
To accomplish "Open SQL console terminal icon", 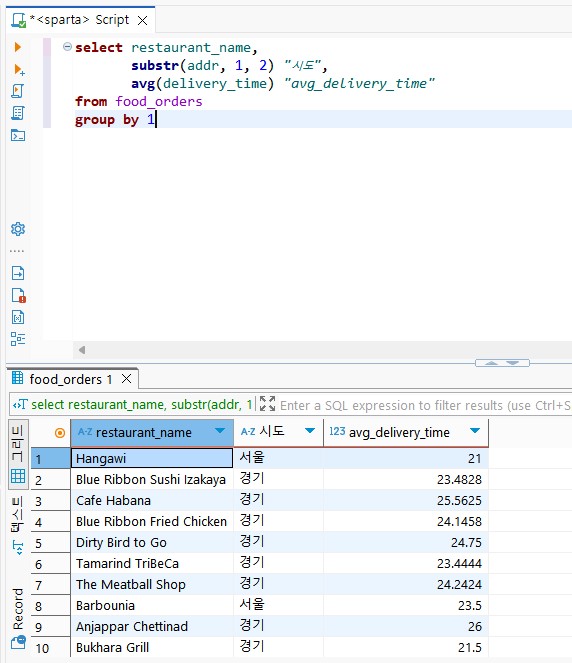I will [x=18, y=135].
